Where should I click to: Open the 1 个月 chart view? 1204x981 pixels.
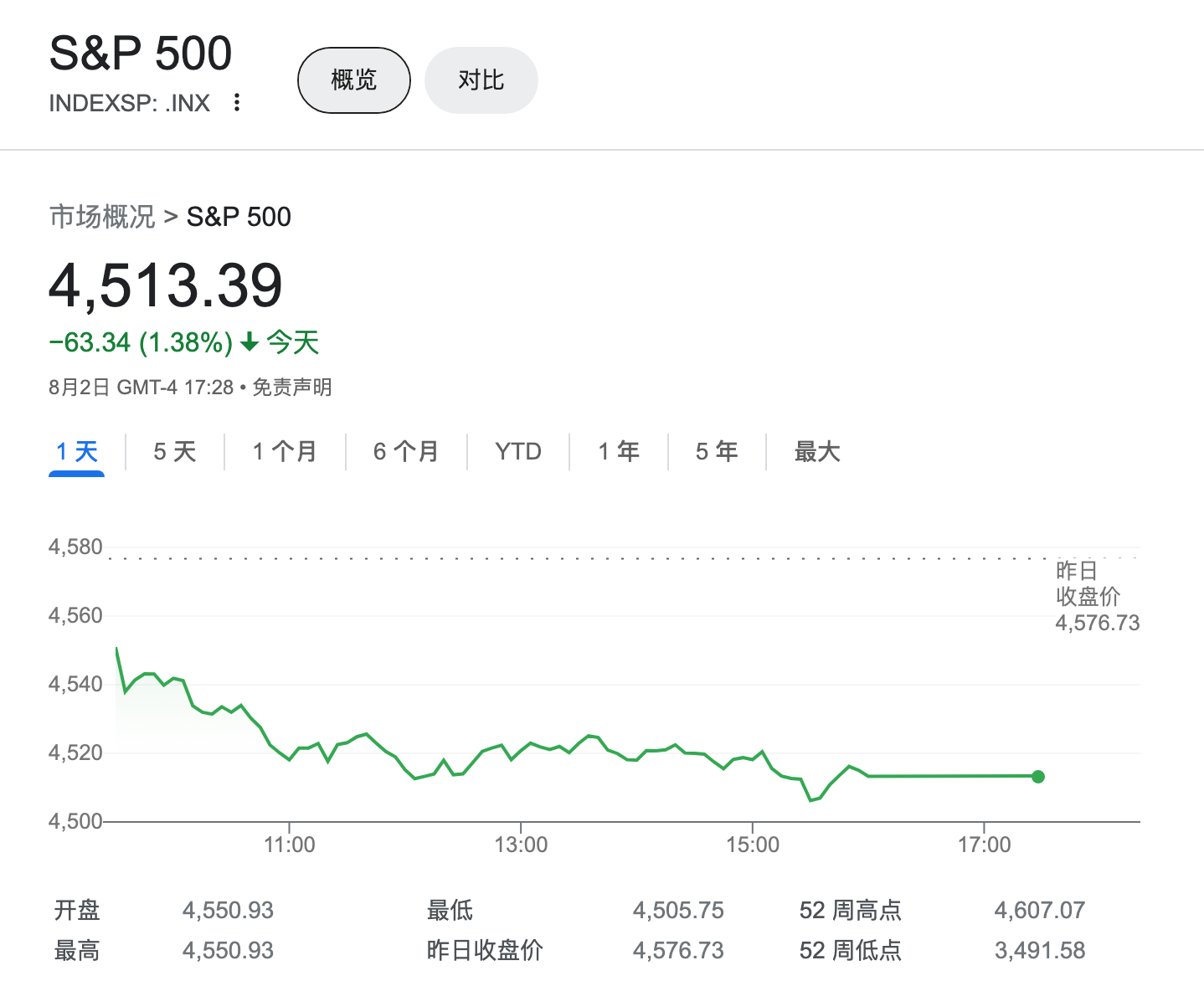tap(285, 451)
